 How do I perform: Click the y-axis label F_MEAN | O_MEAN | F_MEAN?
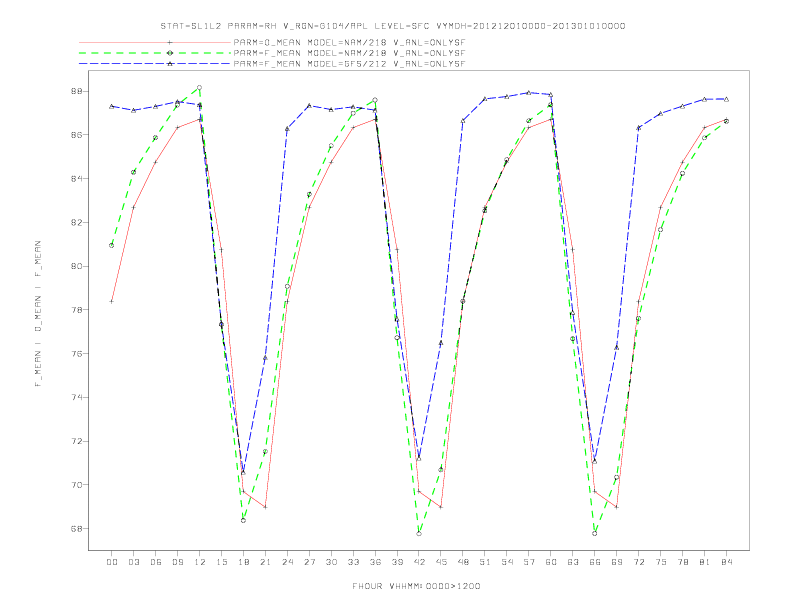tap(38, 314)
